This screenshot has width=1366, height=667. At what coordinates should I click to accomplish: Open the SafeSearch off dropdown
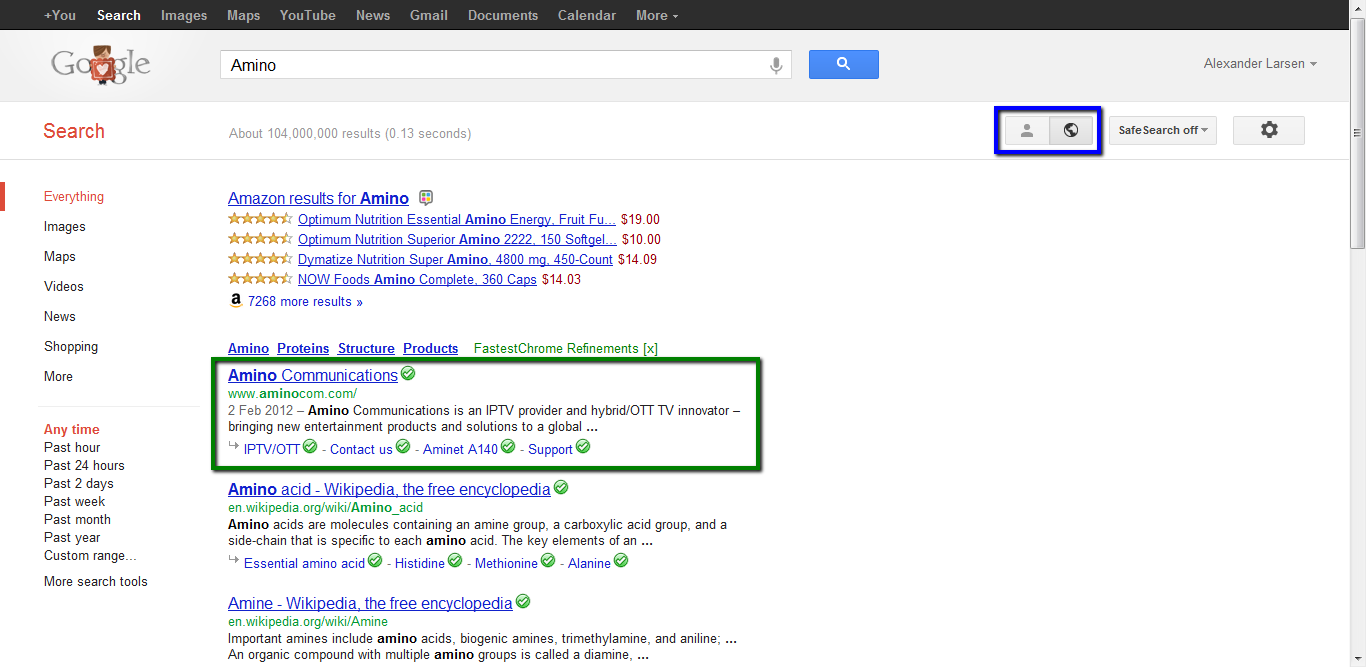coord(1163,130)
